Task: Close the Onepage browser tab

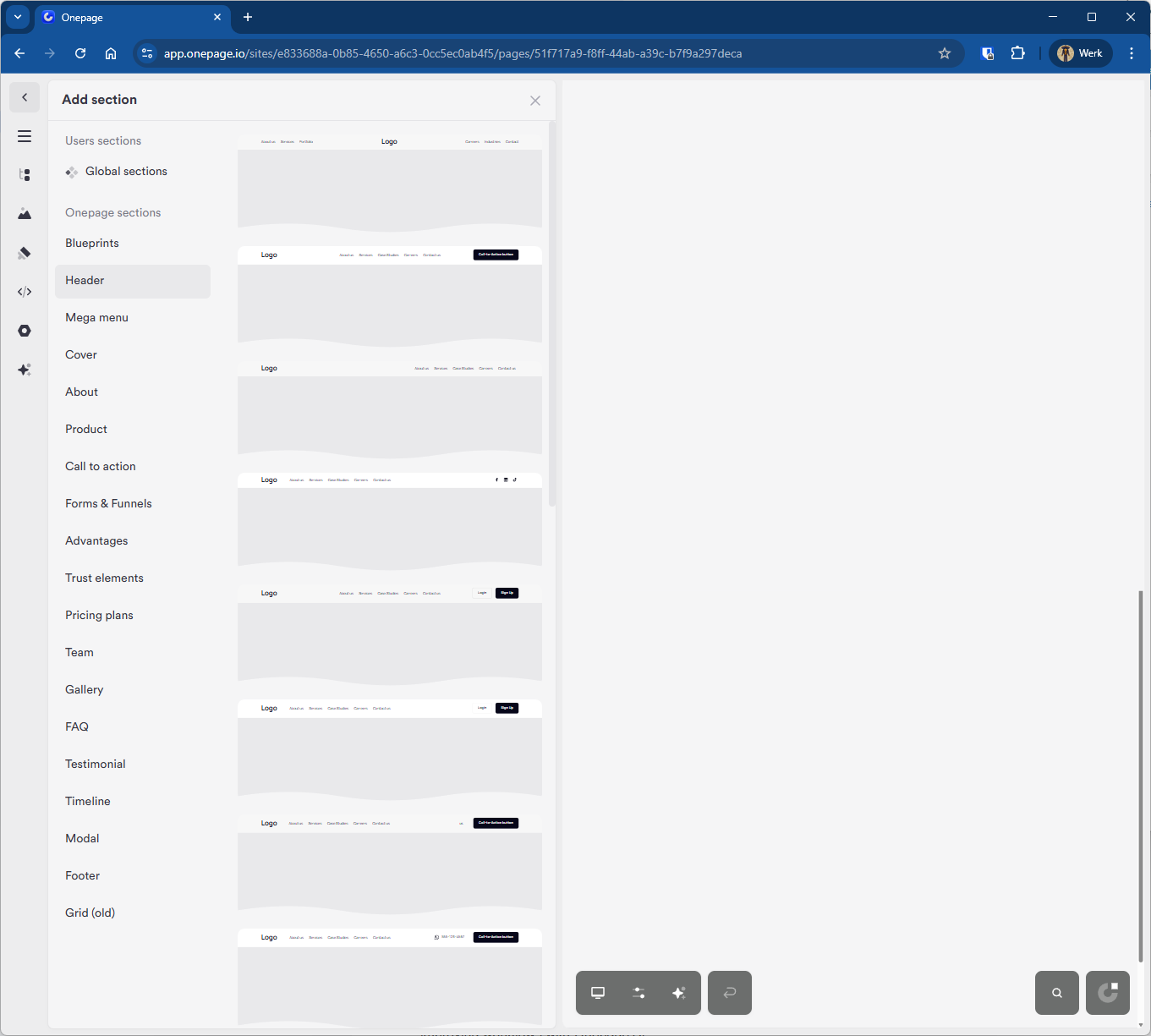Action: point(217,17)
